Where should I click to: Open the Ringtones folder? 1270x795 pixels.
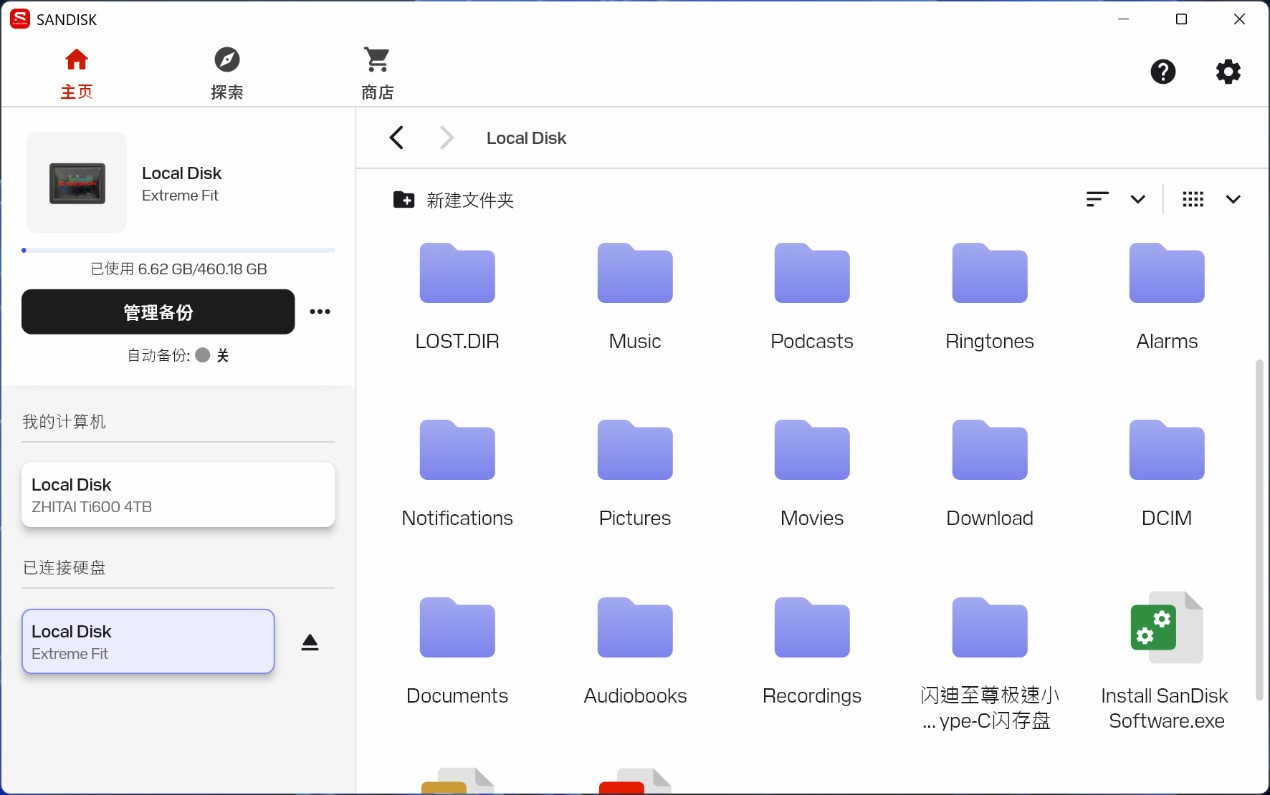tap(990, 297)
